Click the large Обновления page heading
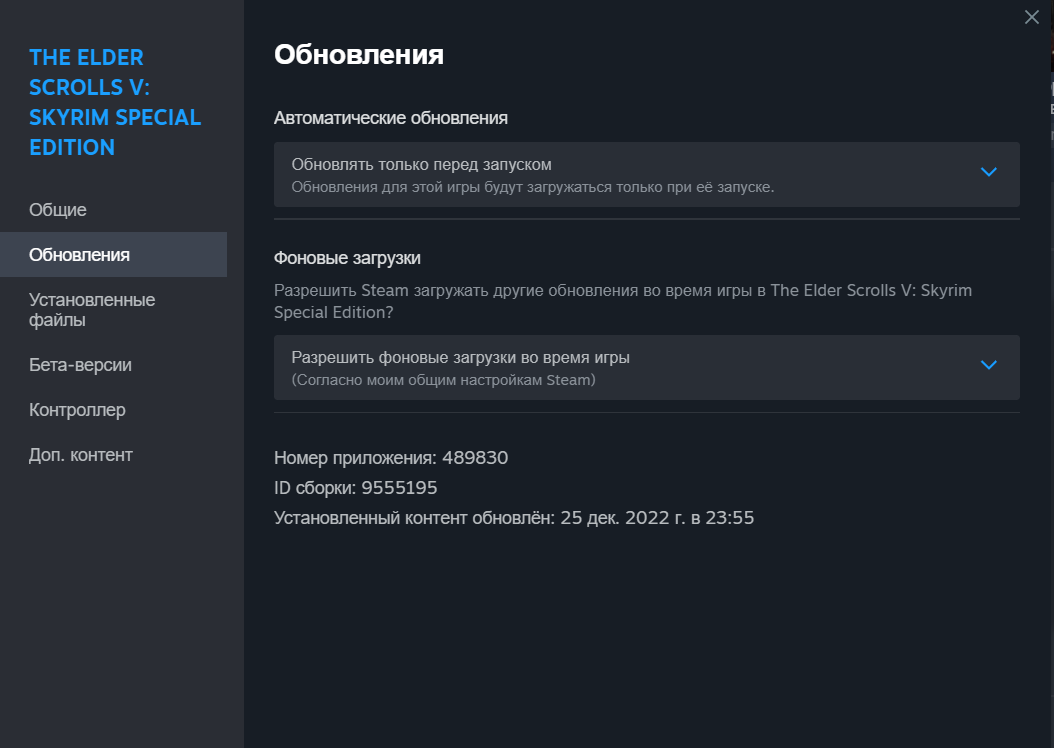The width and height of the screenshot is (1054, 748). pyautogui.click(x=359, y=54)
